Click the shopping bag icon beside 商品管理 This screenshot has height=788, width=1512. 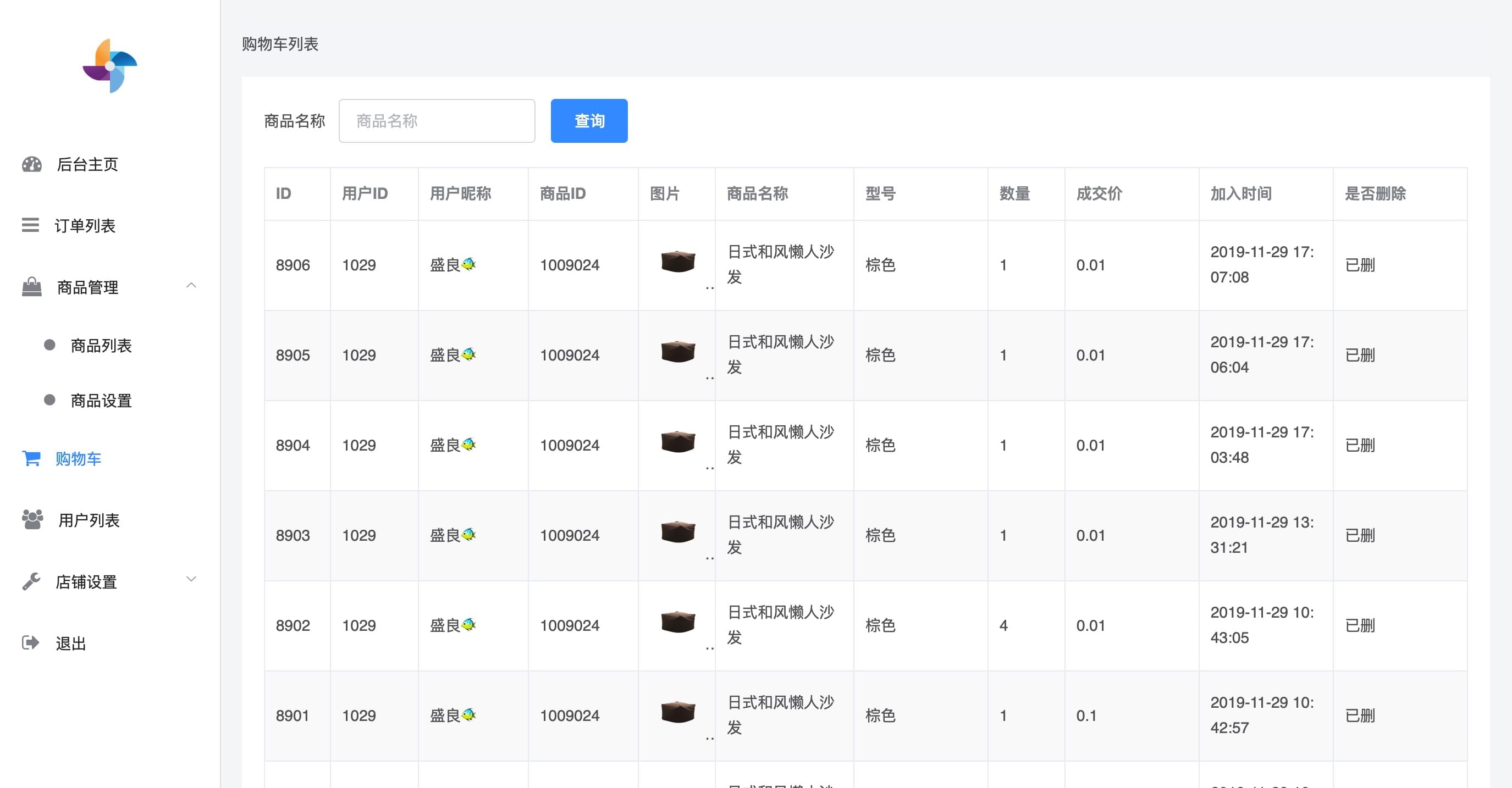(x=32, y=287)
